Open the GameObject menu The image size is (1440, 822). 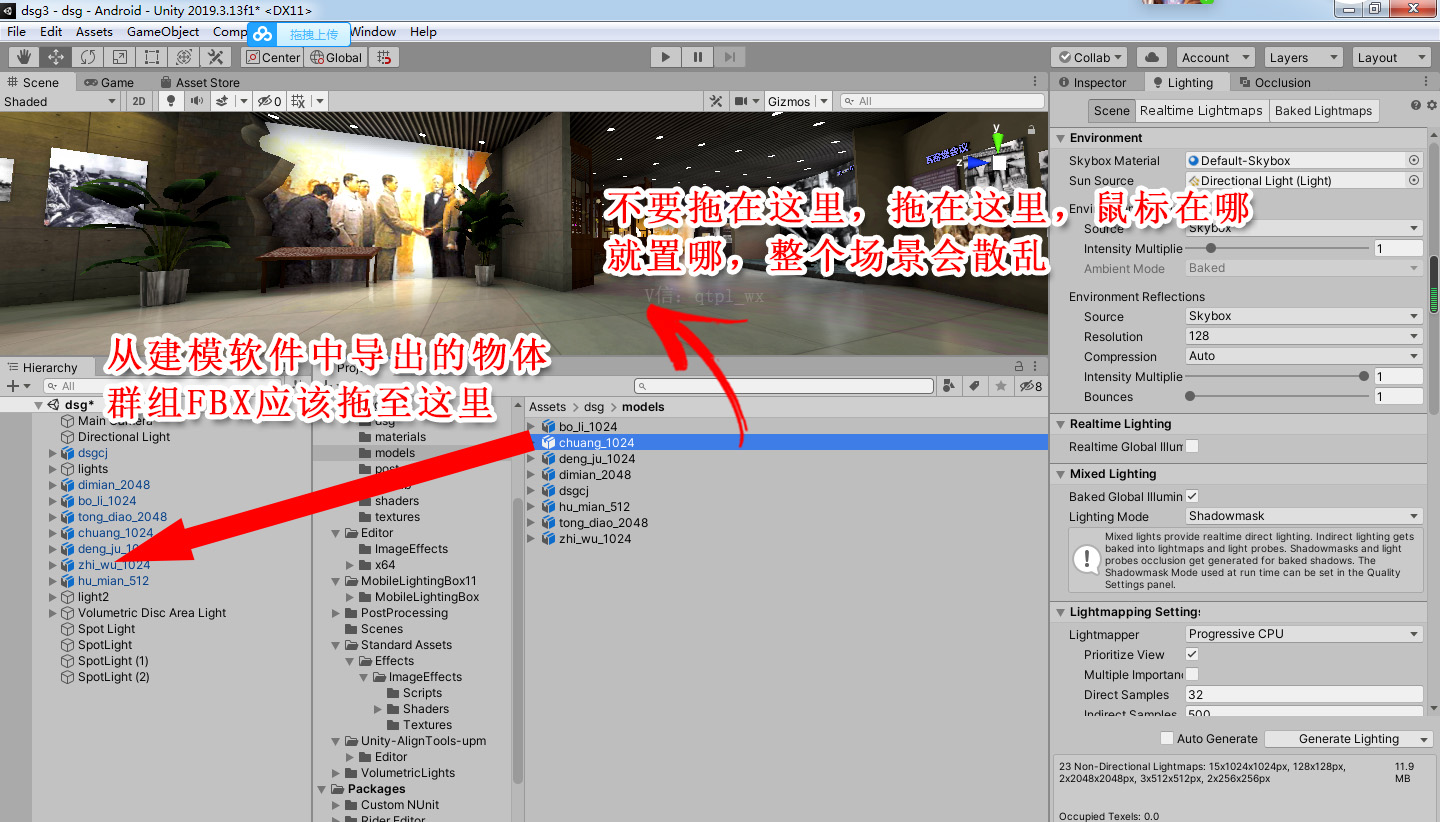(x=163, y=31)
